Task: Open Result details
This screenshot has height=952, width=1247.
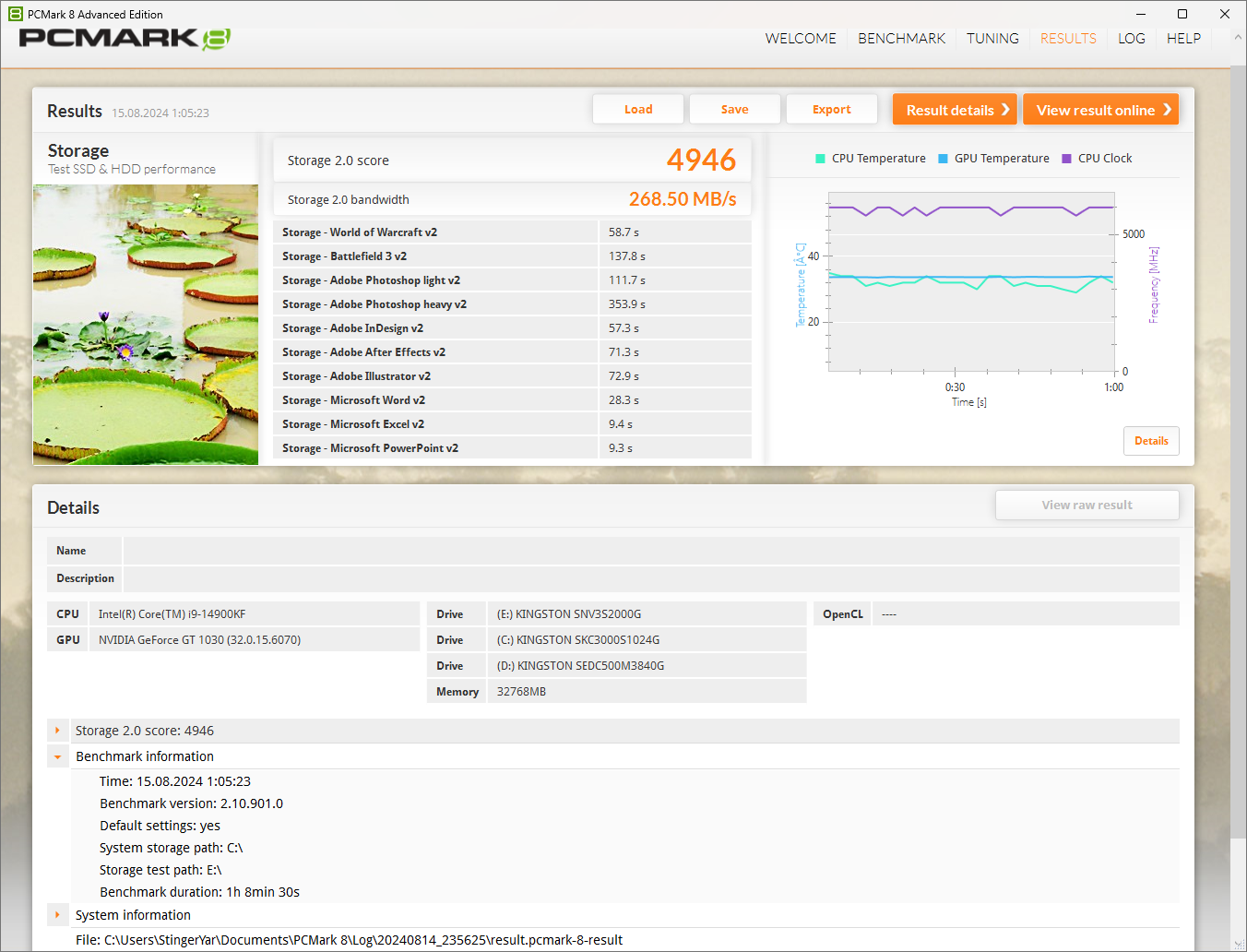Action: click(x=955, y=109)
